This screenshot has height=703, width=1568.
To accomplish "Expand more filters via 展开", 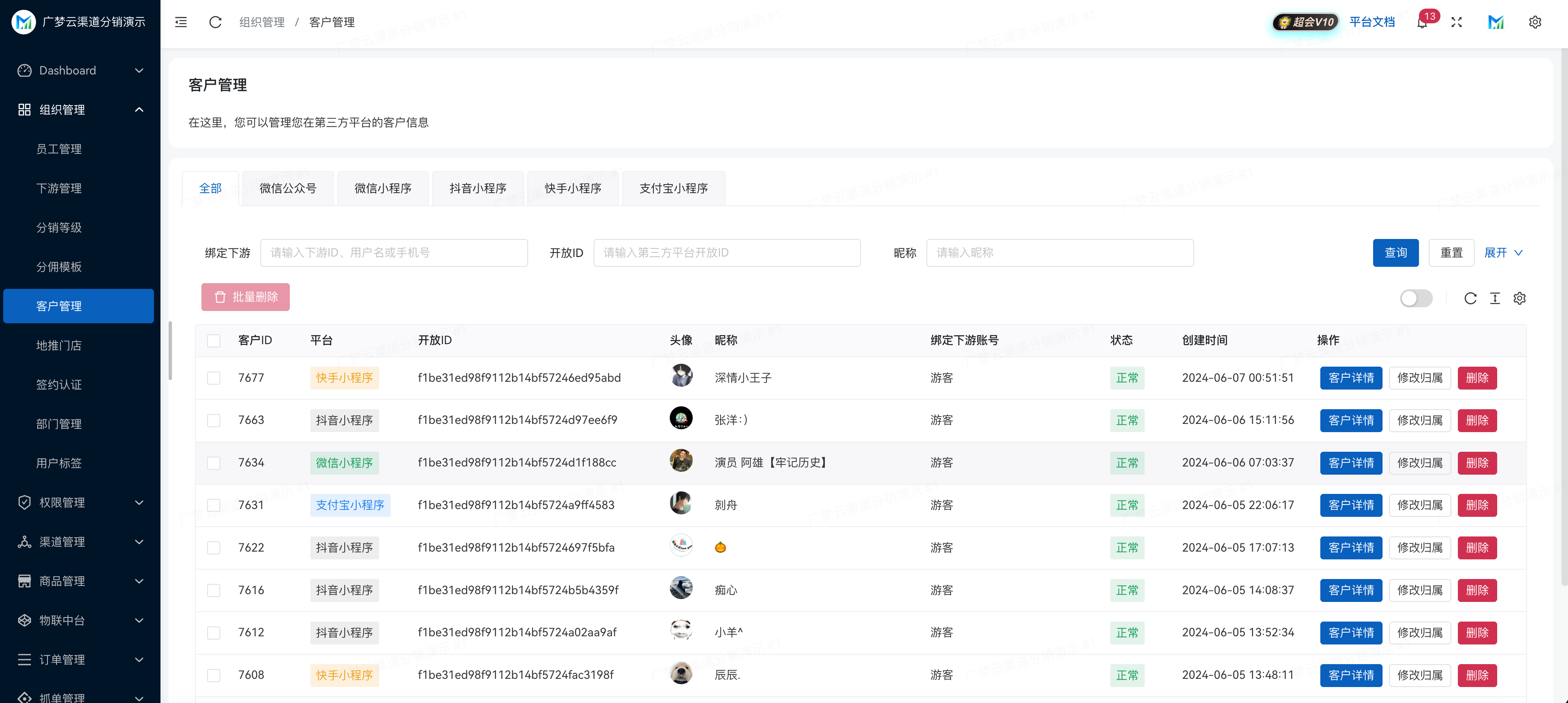I will pyautogui.click(x=1503, y=252).
